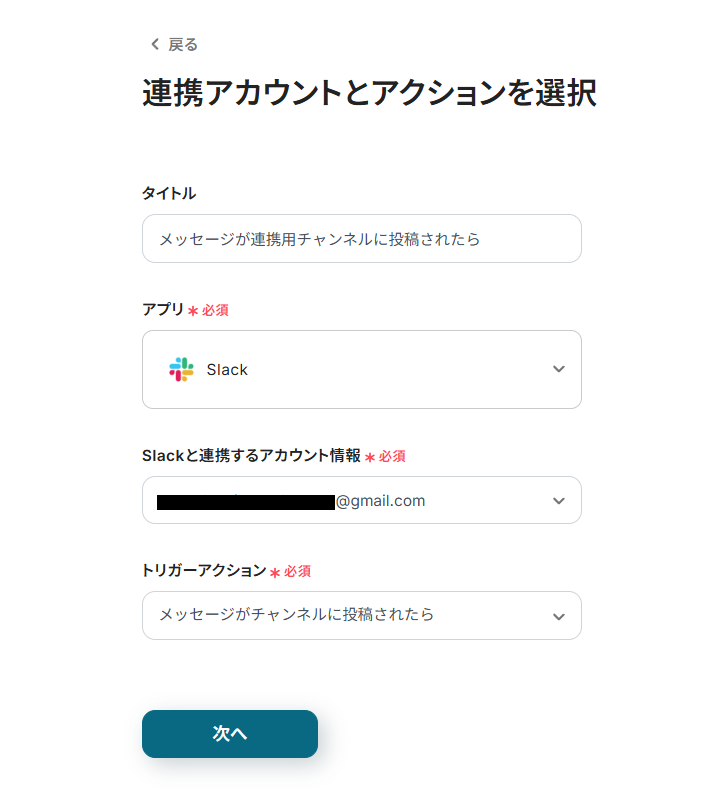Expand the アプリ dropdown chevron arrow
This screenshot has width=719, height=805.
tap(558, 369)
